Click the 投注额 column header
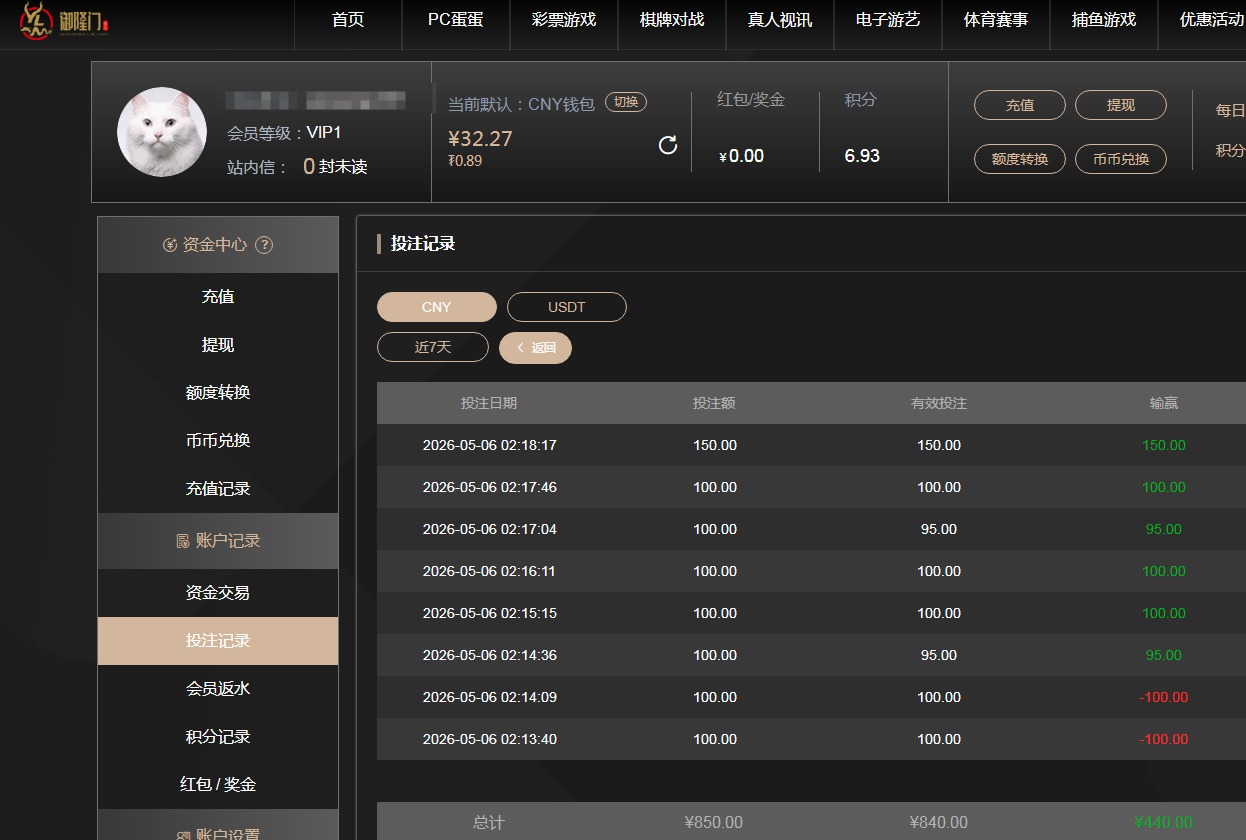This screenshot has height=840, width=1246. click(714, 403)
